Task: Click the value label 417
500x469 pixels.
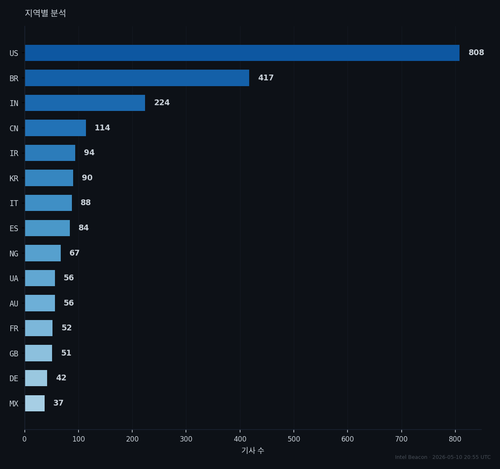Action: point(266,78)
